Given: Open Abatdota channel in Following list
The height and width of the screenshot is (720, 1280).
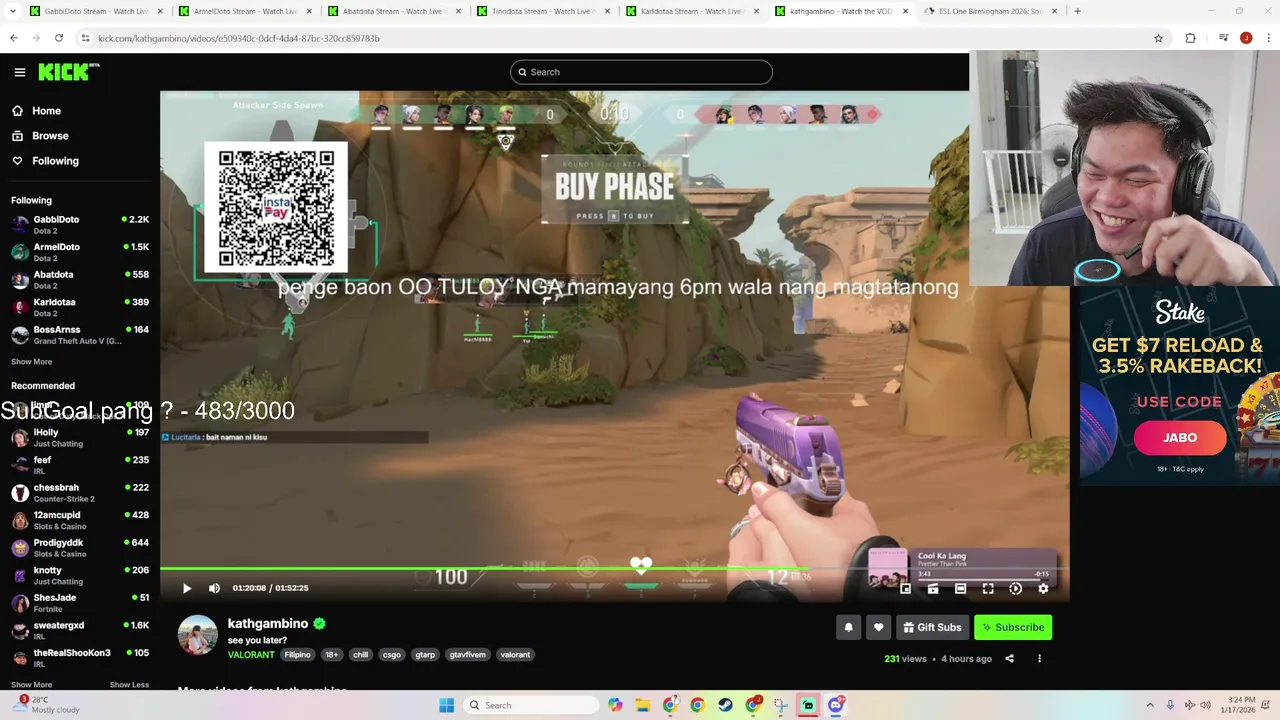Looking at the screenshot, I should 80,280.
